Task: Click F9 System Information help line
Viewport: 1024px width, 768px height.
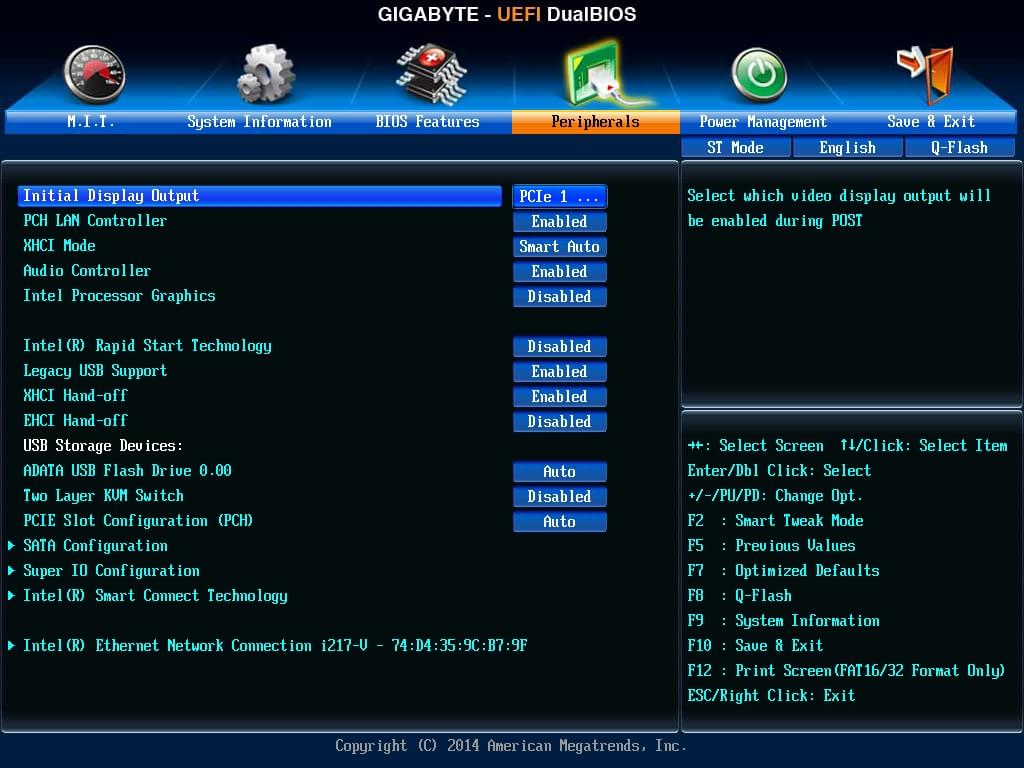Action: (x=783, y=620)
